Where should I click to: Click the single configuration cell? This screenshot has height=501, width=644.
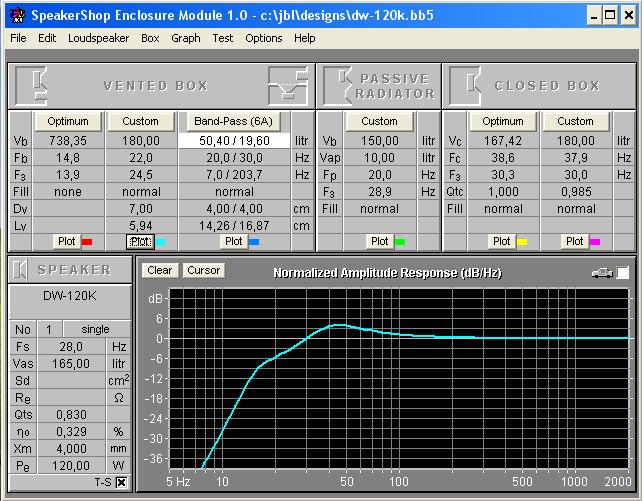pos(96,329)
